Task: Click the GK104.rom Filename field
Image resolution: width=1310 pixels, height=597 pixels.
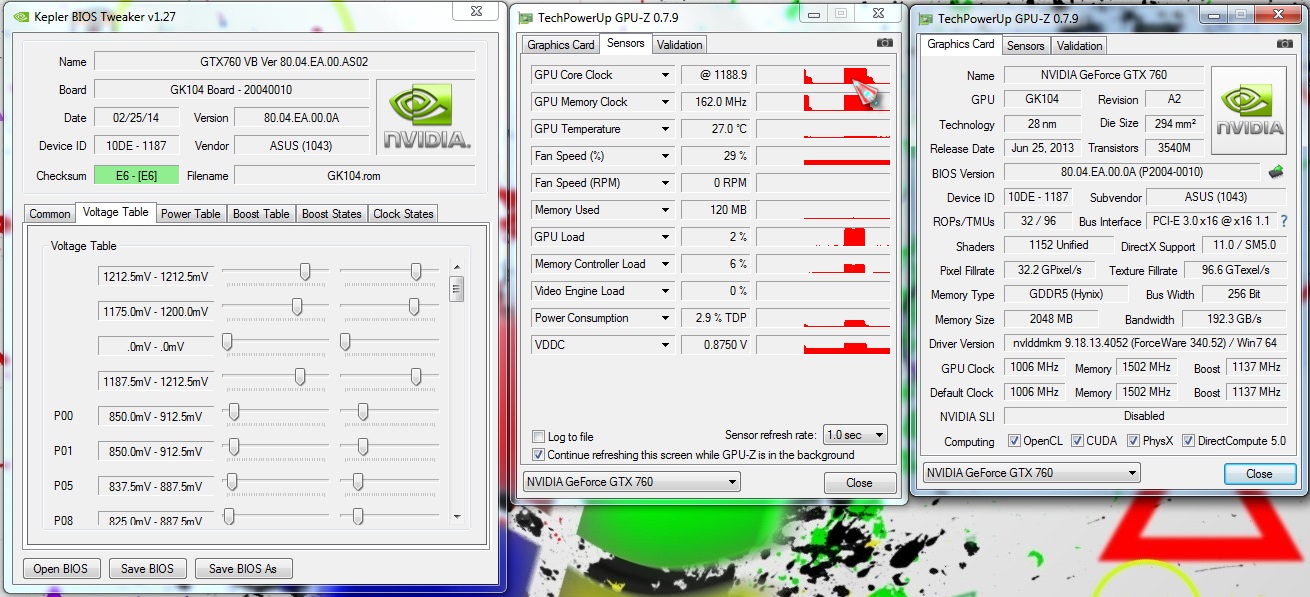Action: tap(355, 175)
